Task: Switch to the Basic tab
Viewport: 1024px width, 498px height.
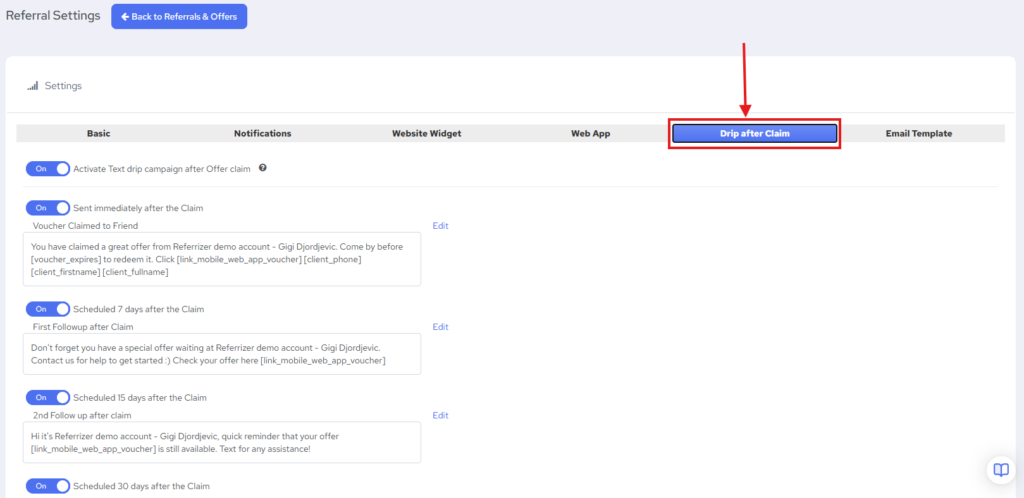Action: [x=99, y=133]
